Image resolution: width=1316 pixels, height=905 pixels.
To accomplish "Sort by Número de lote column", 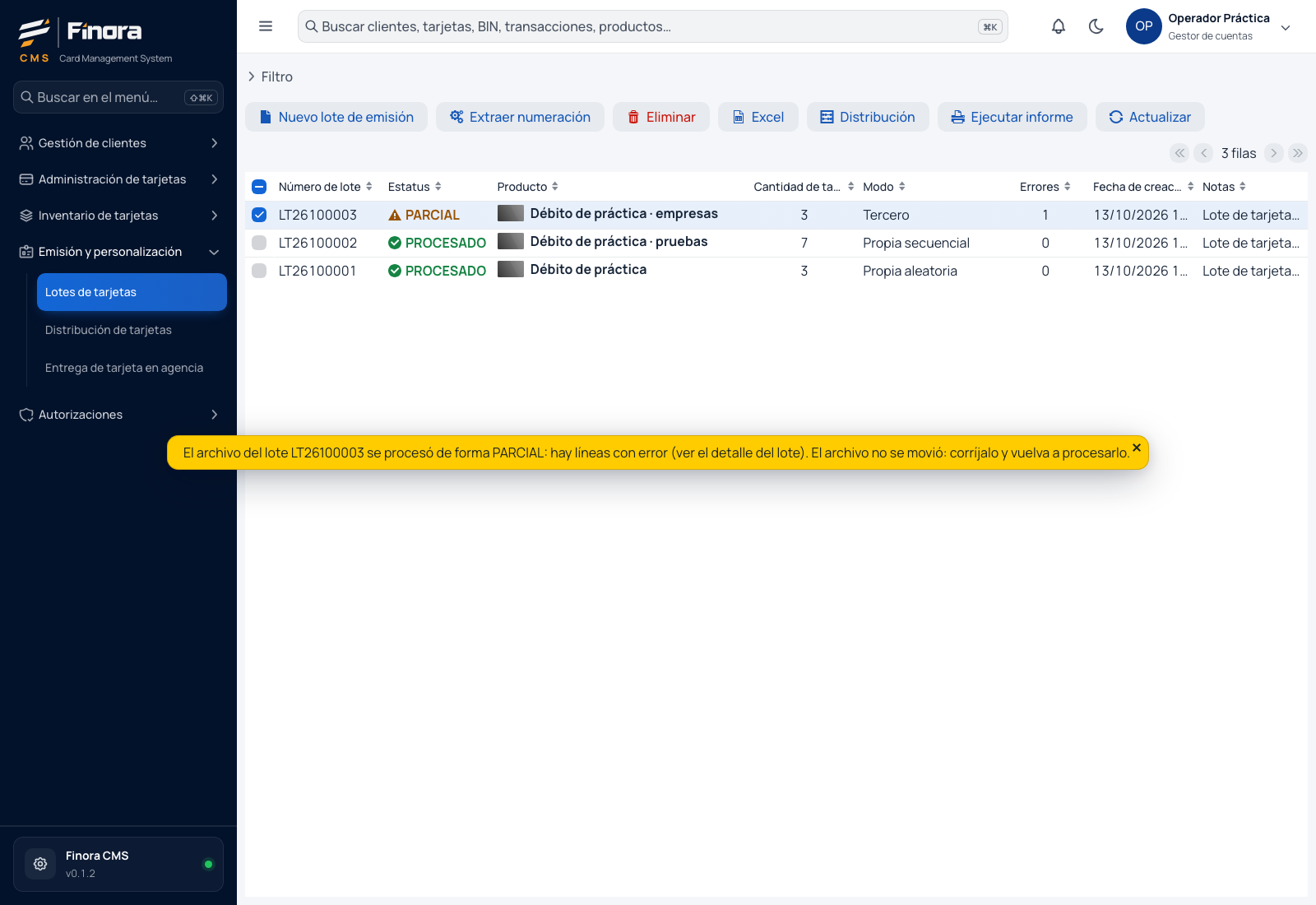I will point(369,187).
